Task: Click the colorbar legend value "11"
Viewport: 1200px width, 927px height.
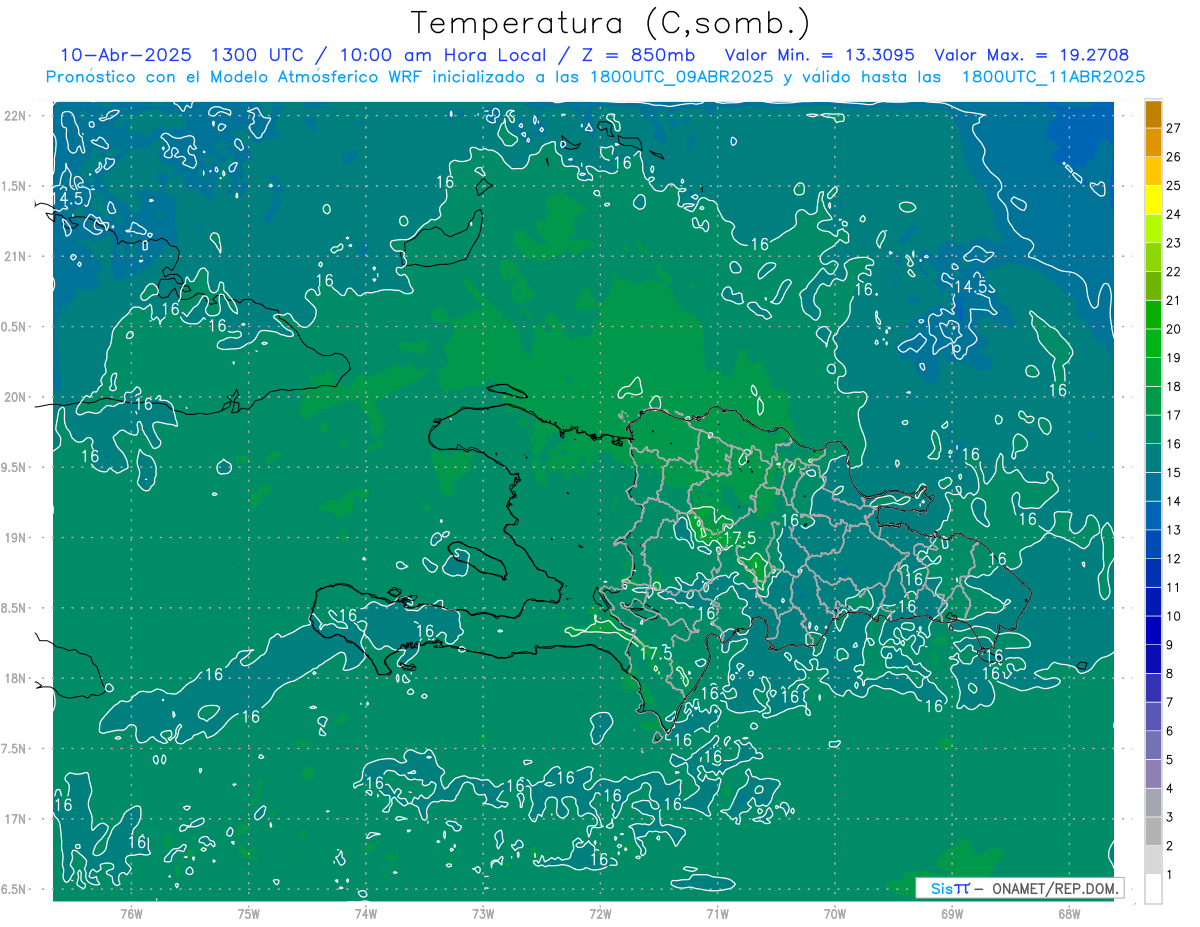Action: 1174,588
